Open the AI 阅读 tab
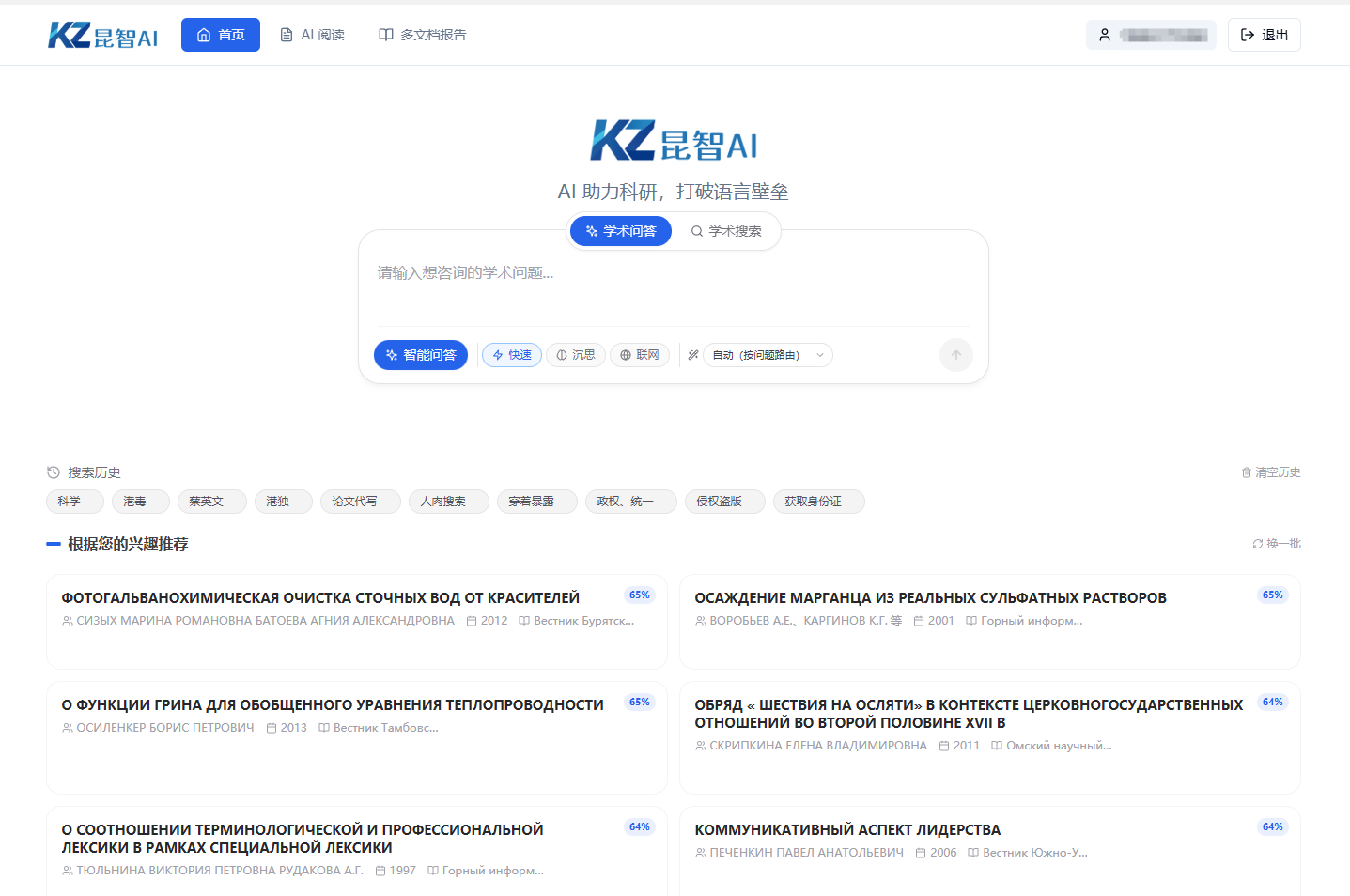This screenshot has width=1350, height=896. coord(313,35)
